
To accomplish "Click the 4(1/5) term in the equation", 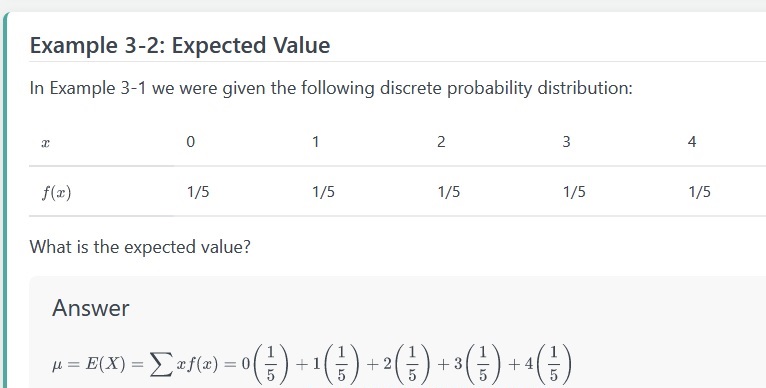I will pos(547,364).
